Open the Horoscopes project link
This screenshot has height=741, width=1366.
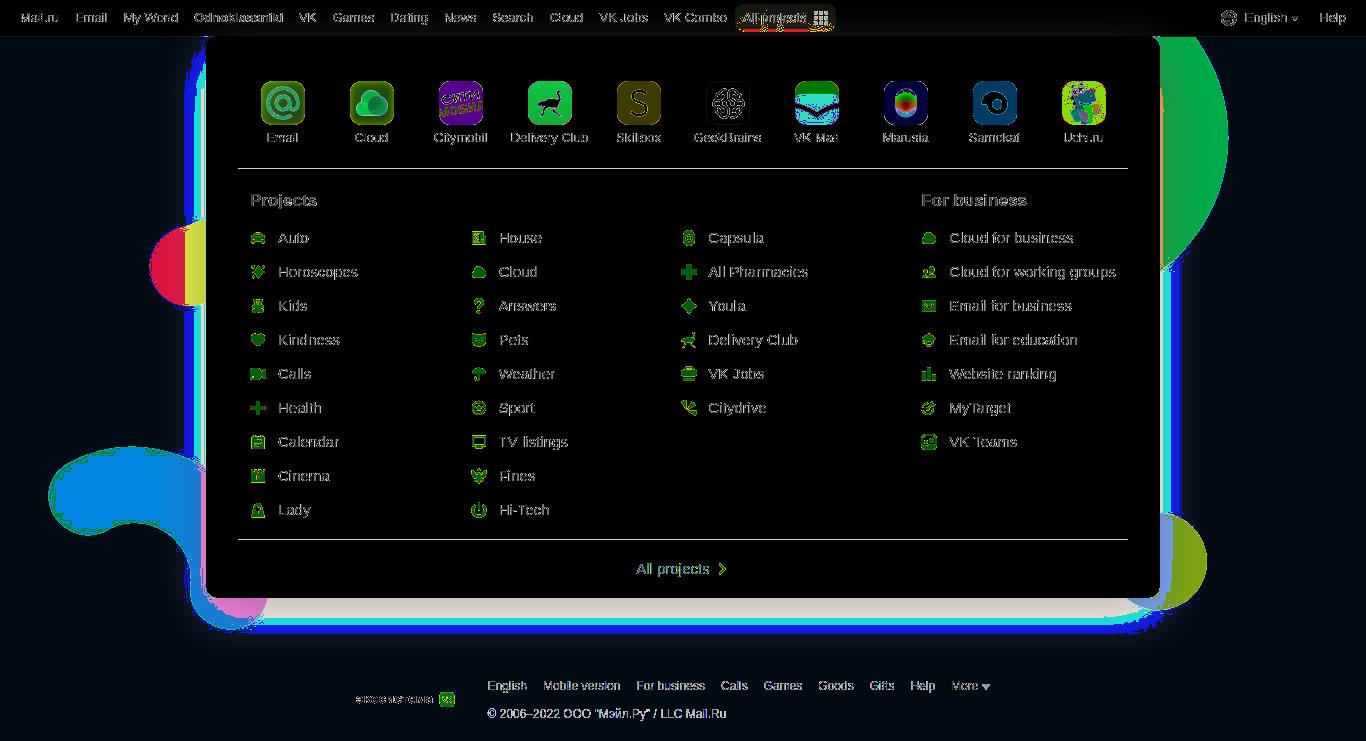pos(318,272)
